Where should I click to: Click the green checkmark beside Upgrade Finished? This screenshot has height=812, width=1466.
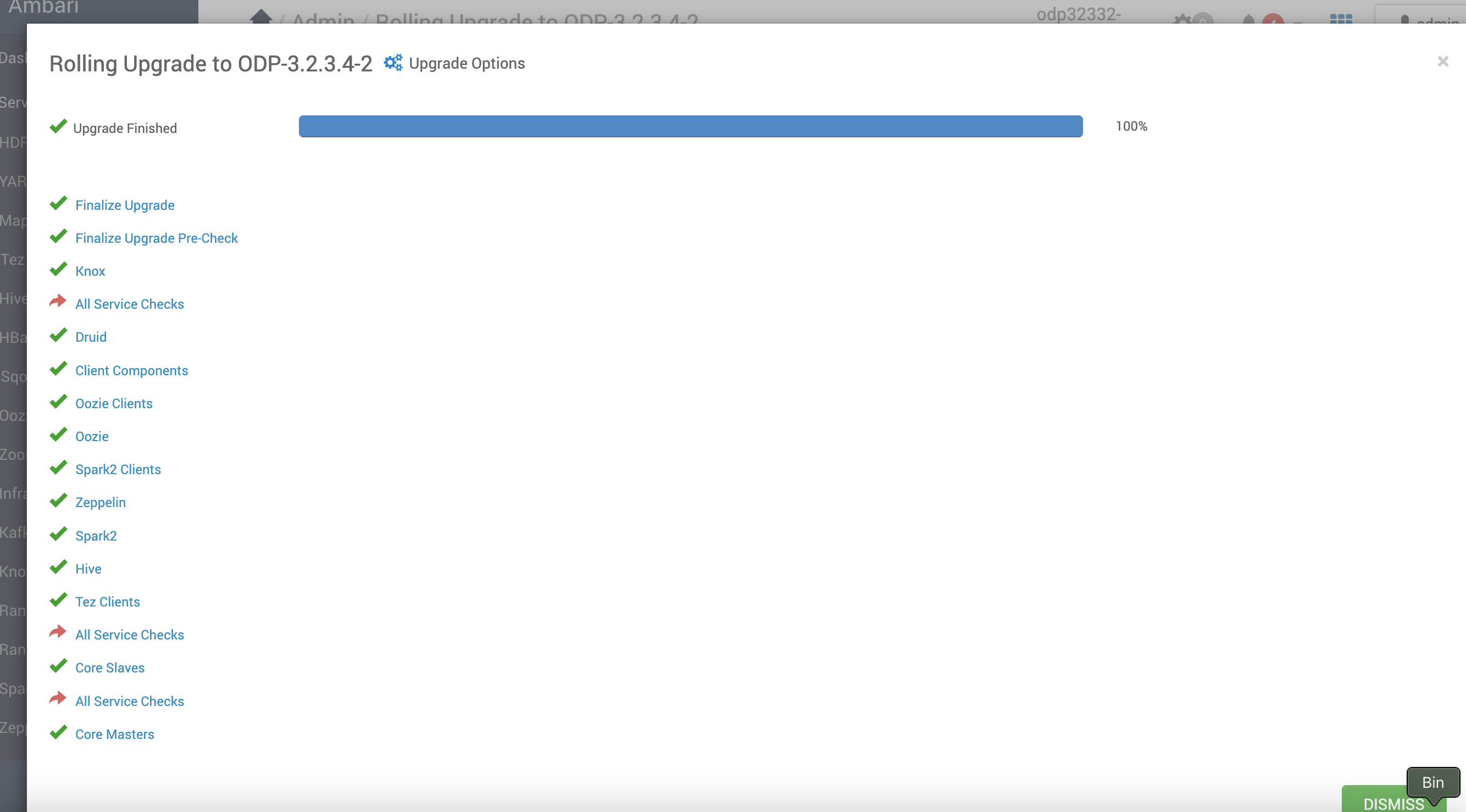(x=58, y=126)
